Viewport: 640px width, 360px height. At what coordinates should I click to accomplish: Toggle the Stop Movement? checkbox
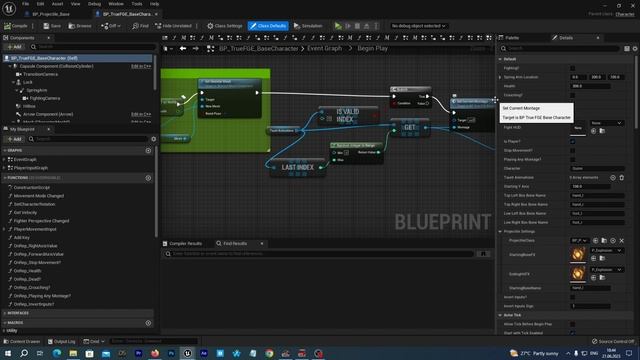tap(572, 151)
